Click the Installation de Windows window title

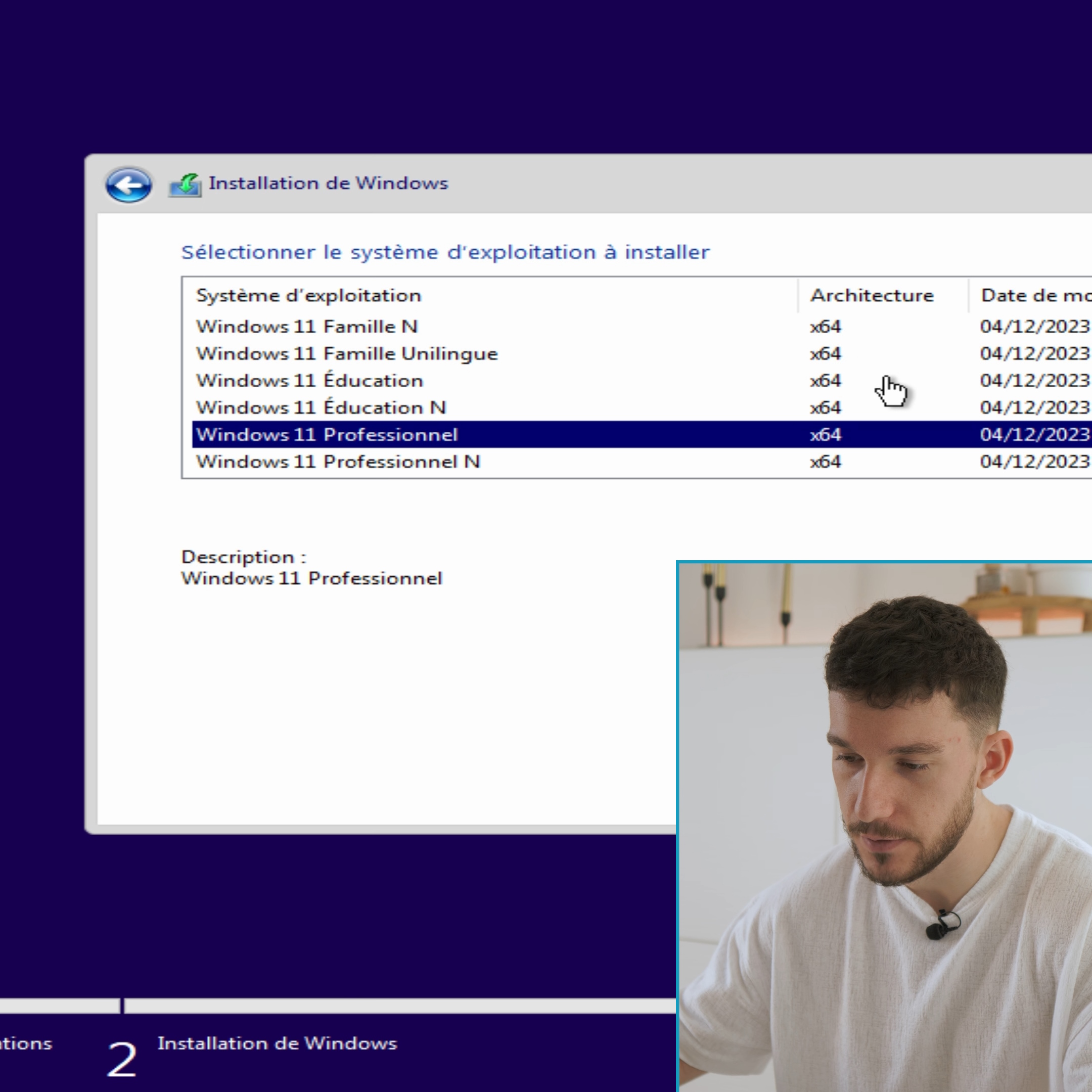pyautogui.click(x=329, y=184)
